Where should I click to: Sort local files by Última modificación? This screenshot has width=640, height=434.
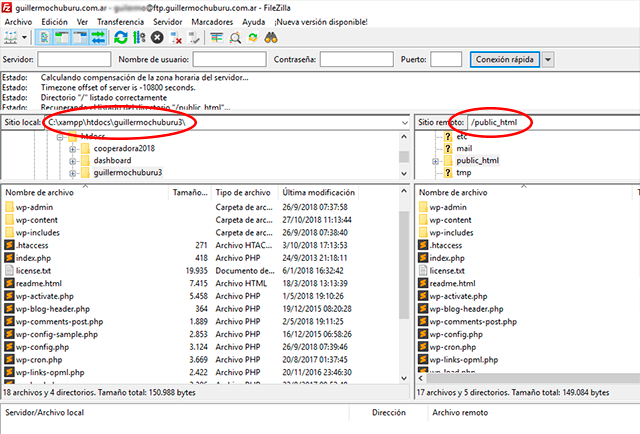tap(318, 192)
